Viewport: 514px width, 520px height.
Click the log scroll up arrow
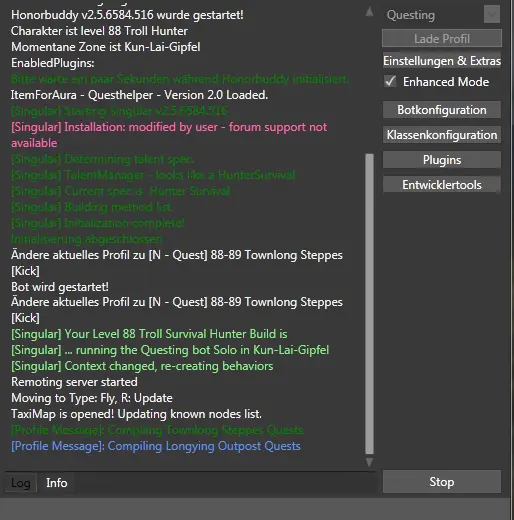[369, 12]
